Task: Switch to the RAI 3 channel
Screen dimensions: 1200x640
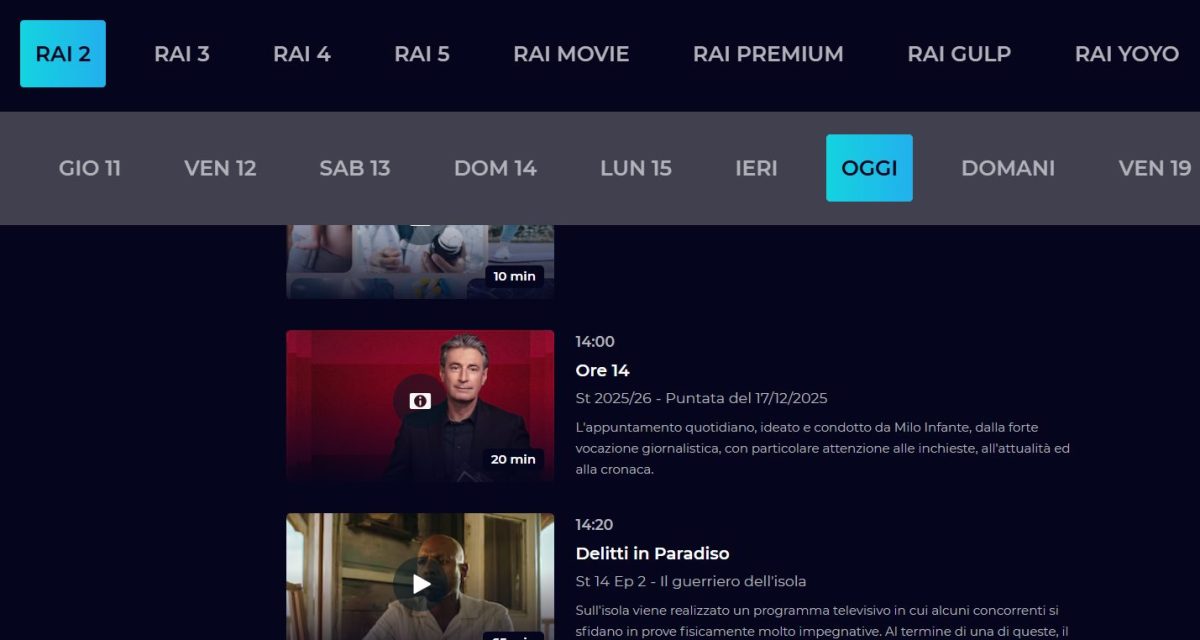Action: [182, 54]
